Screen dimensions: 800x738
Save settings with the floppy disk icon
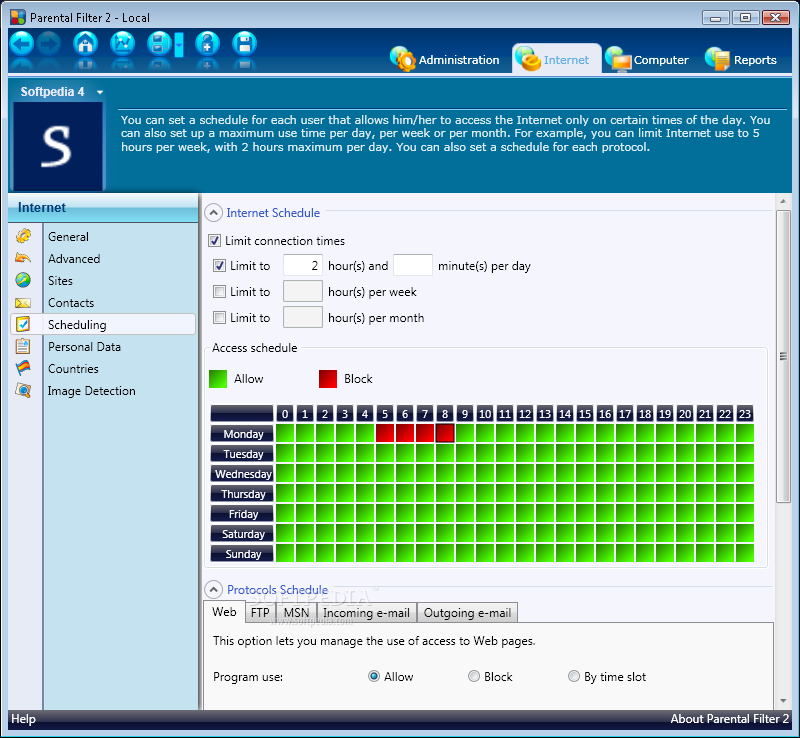(x=244, y=44)
